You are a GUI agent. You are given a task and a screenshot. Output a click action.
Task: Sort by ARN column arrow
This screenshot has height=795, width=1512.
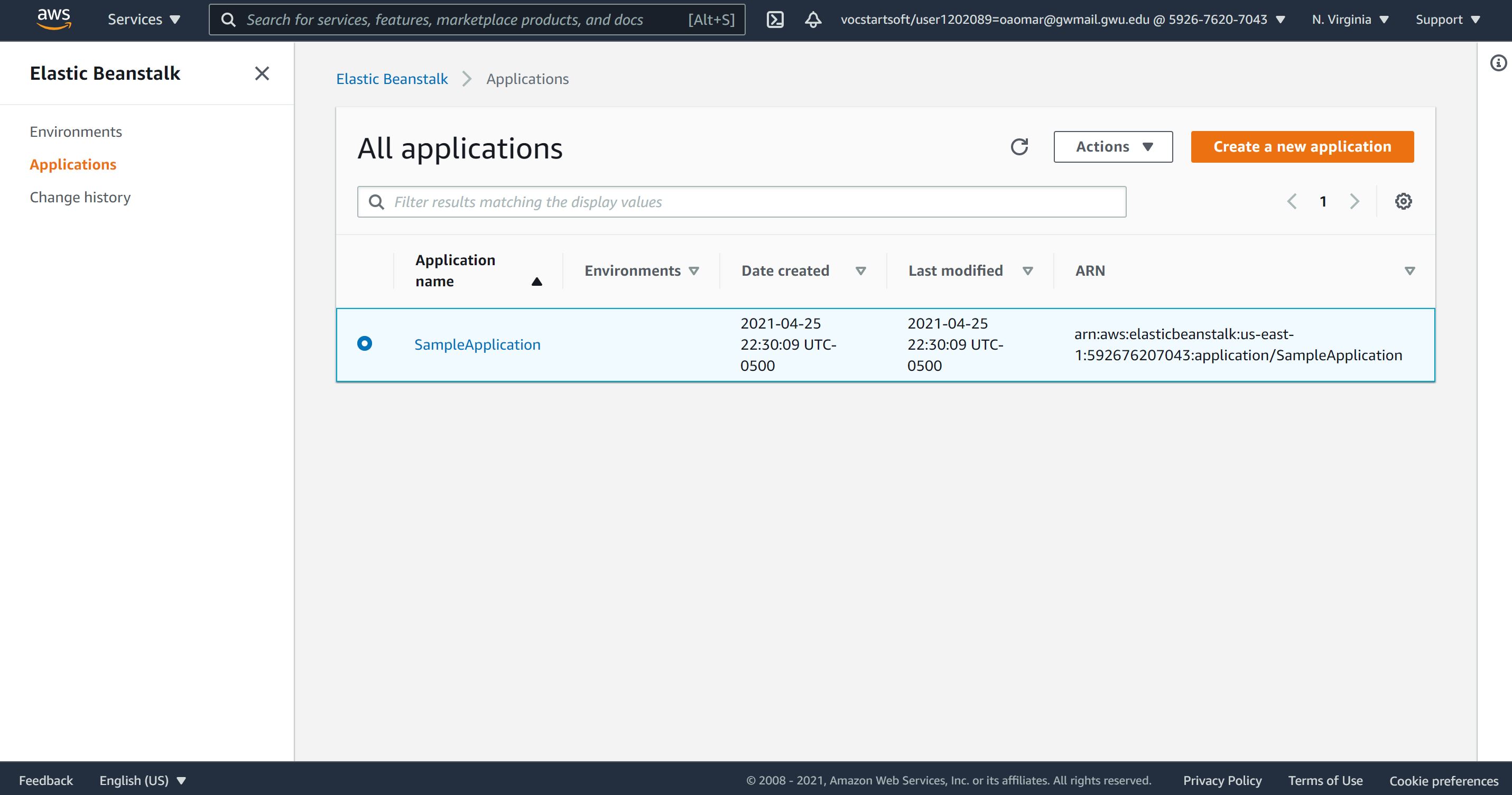(x=1410, y=271)
